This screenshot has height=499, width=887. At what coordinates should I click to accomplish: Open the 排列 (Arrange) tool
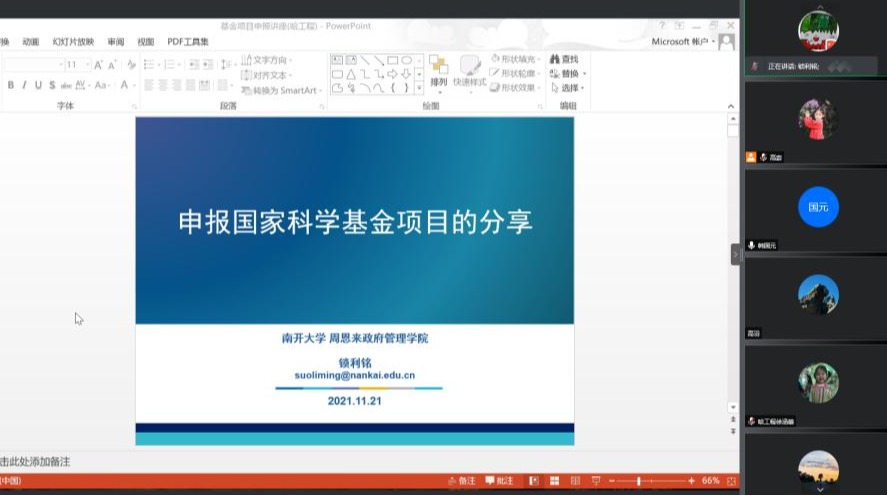pos(438,72)
